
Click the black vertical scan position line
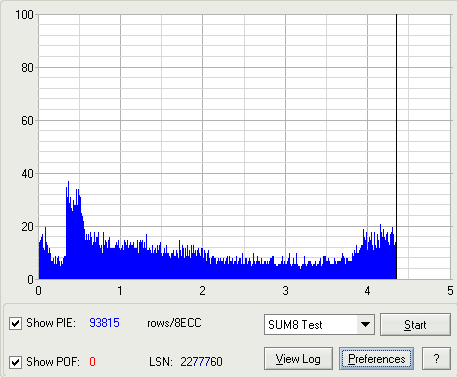coord(396,147)
